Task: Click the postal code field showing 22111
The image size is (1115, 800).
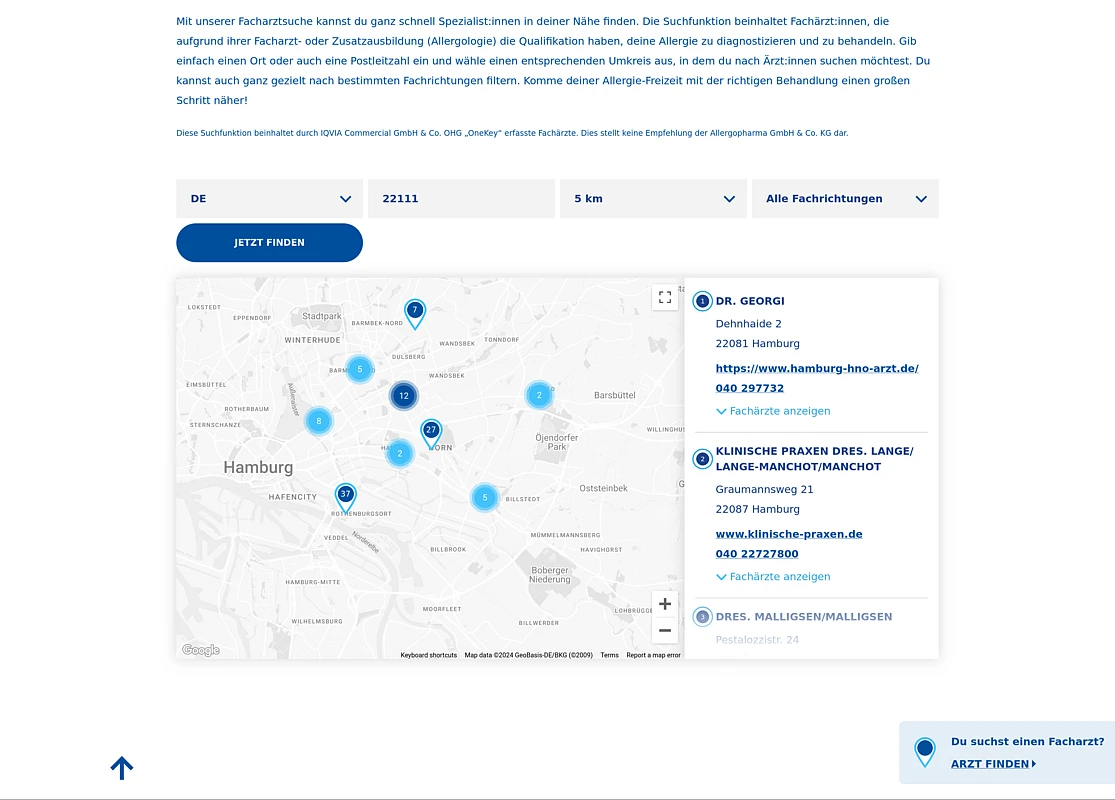Action: pyautogui.click(x=461, y=199)
